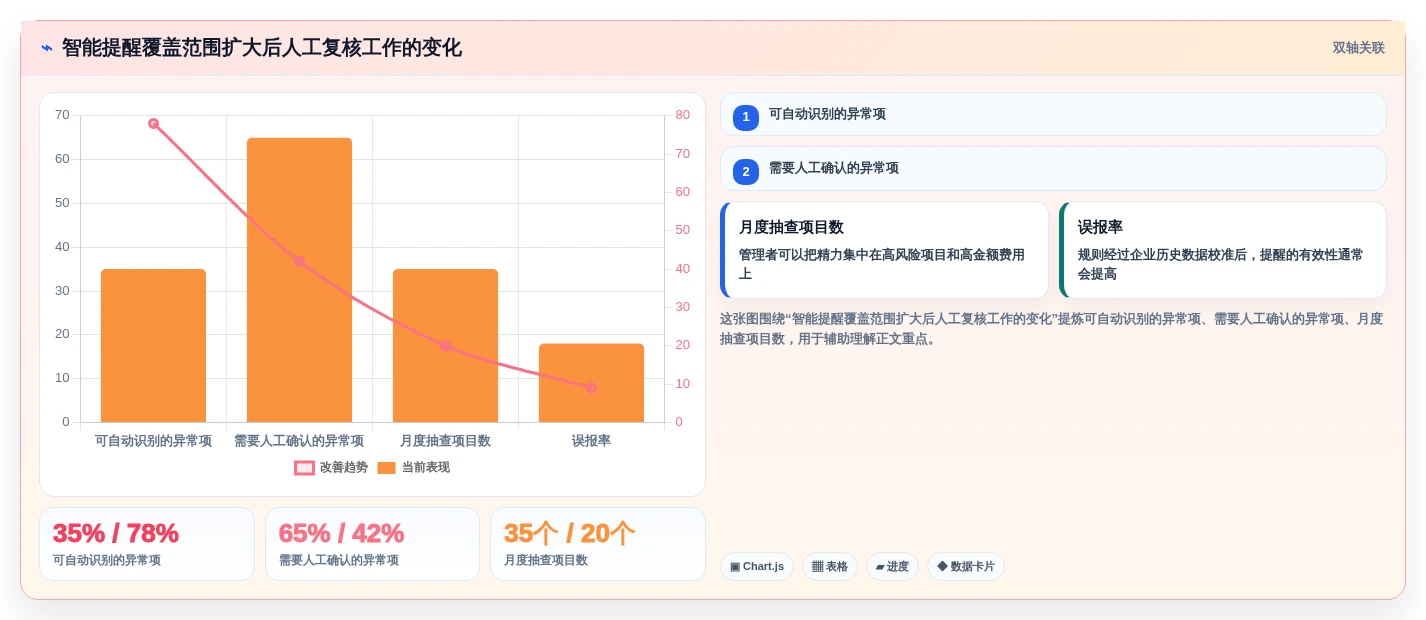Click the orange bar for 可自动识别的异常项
This screenshot has width=1426, height=620.
[x=153, y=345]
